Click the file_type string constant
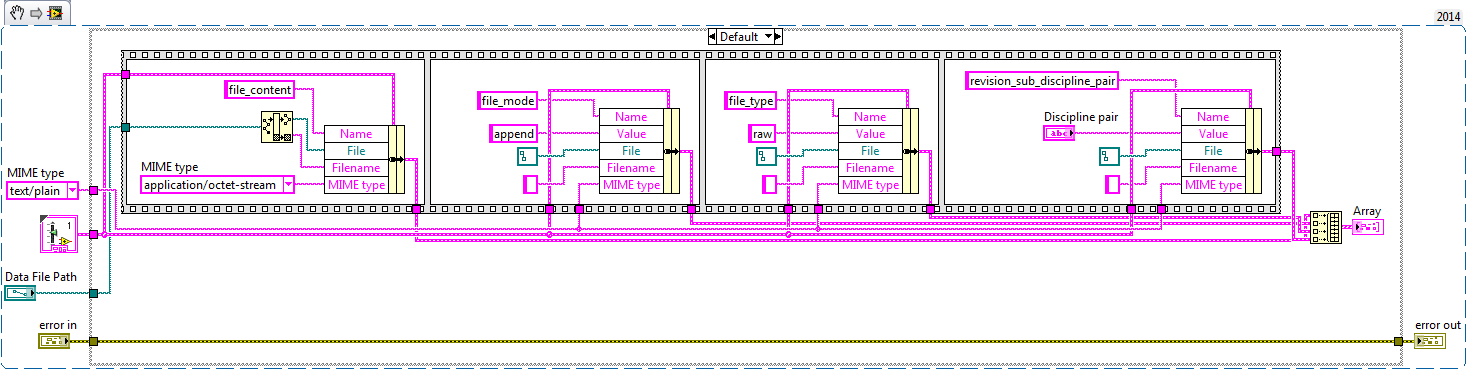The width and height of the screenshot is (1467, 370). [x=750, y=100]
